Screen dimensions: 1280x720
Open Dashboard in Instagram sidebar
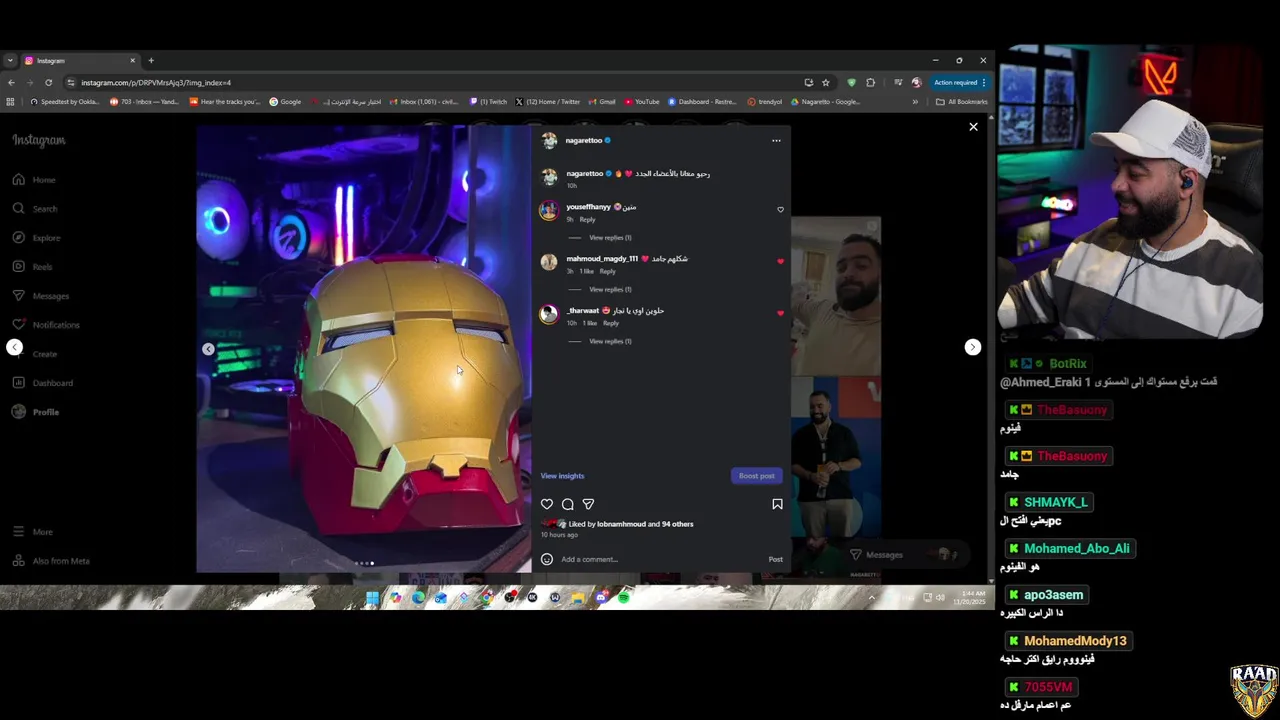point(43,383)
